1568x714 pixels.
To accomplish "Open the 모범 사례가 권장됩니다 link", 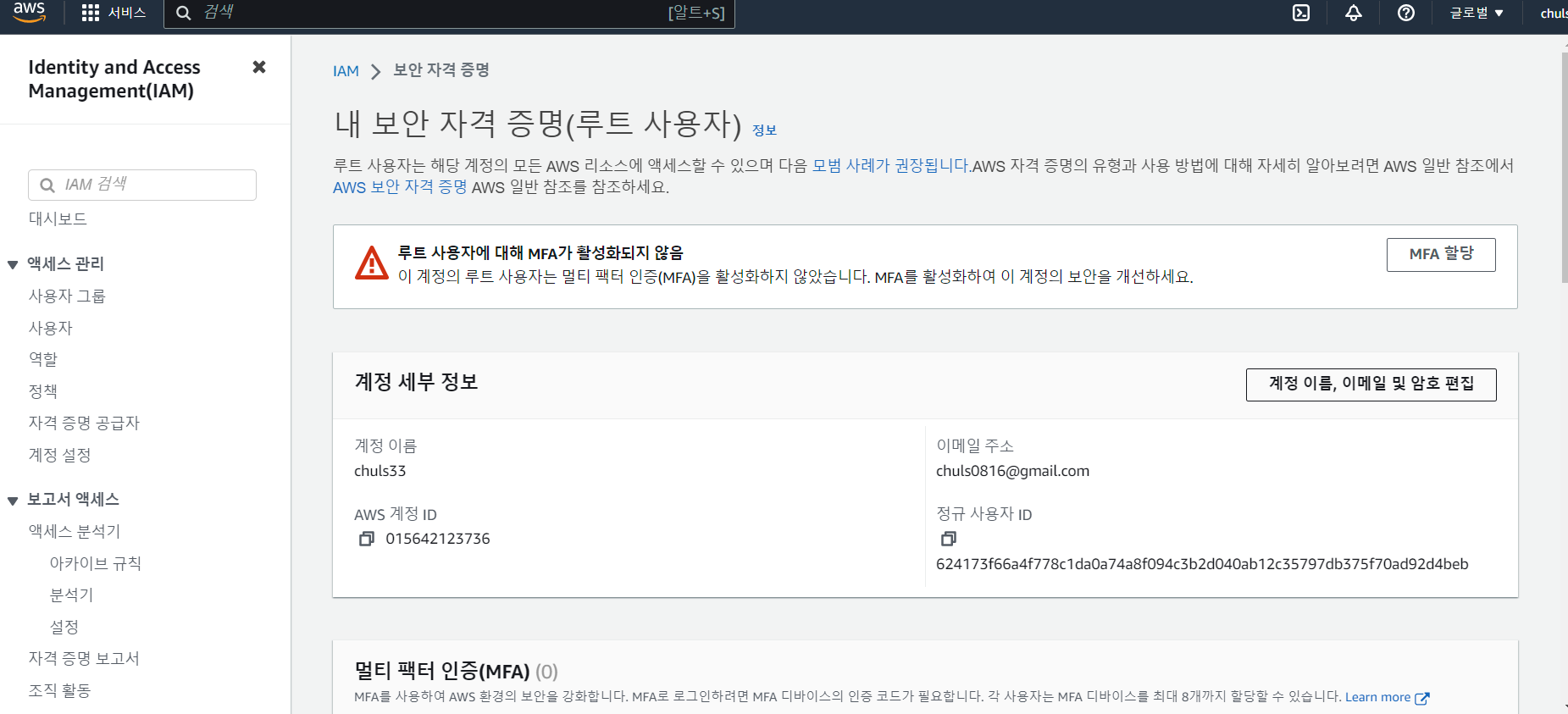I will click(x=890, y=166).
